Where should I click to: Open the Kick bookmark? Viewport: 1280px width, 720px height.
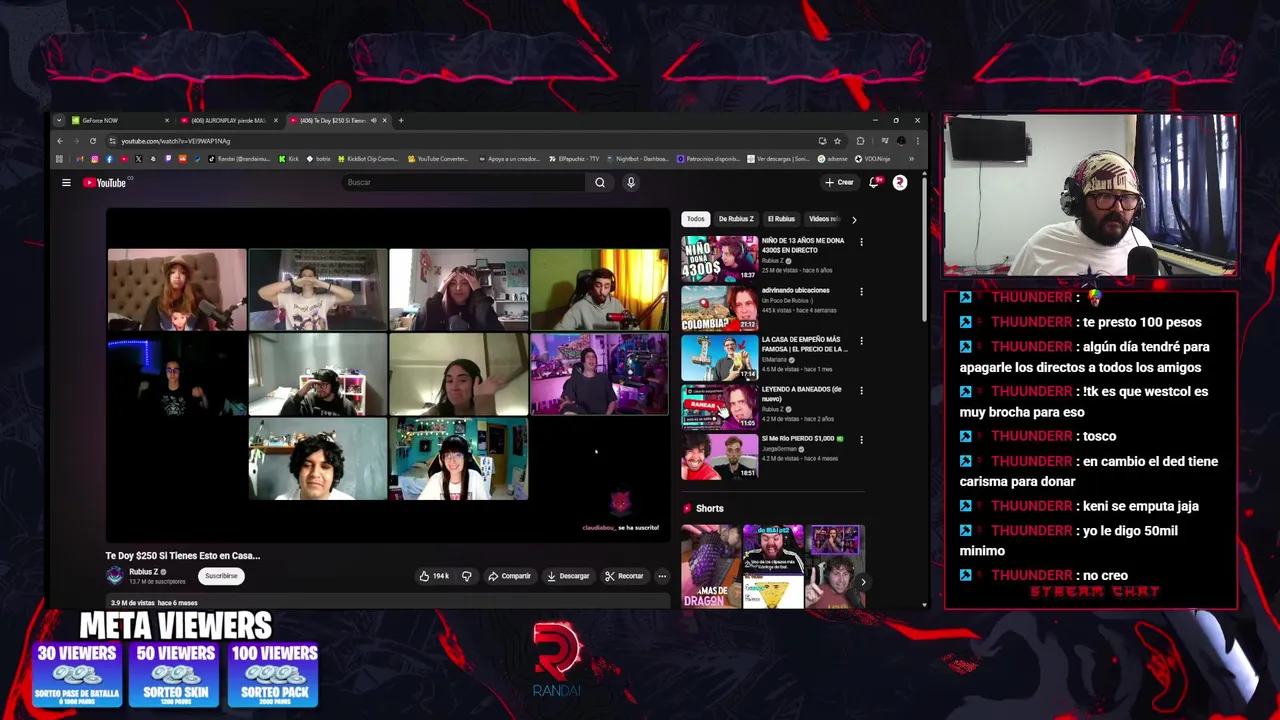288,159
